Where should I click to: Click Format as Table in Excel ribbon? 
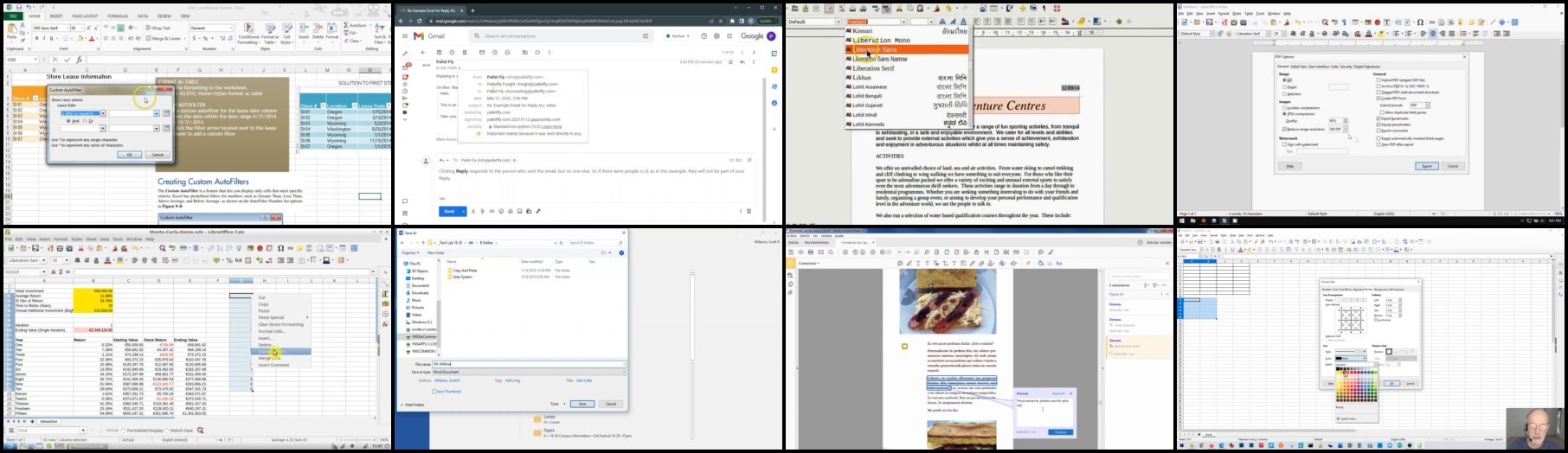click(270, 34)
